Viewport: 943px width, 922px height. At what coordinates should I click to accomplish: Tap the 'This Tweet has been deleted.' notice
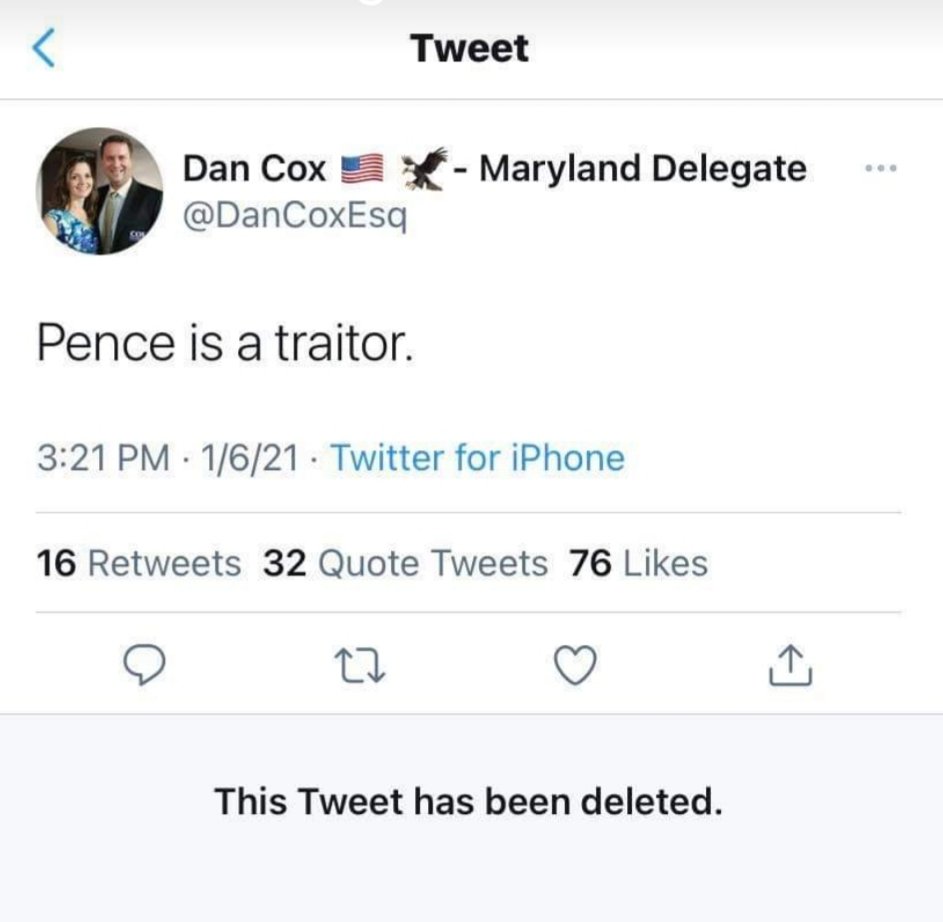pyautogui.click(x=468, y=801)
